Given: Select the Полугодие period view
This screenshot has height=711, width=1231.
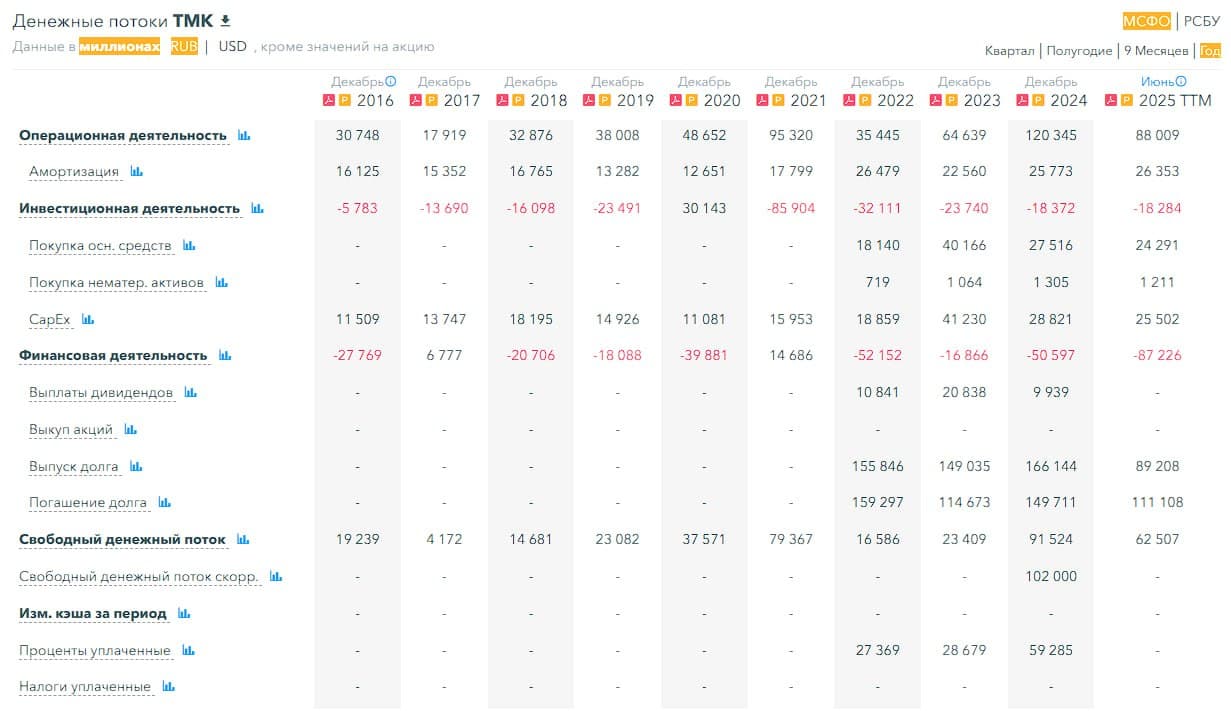Looking at the screenshot, I should (1079, 51).
